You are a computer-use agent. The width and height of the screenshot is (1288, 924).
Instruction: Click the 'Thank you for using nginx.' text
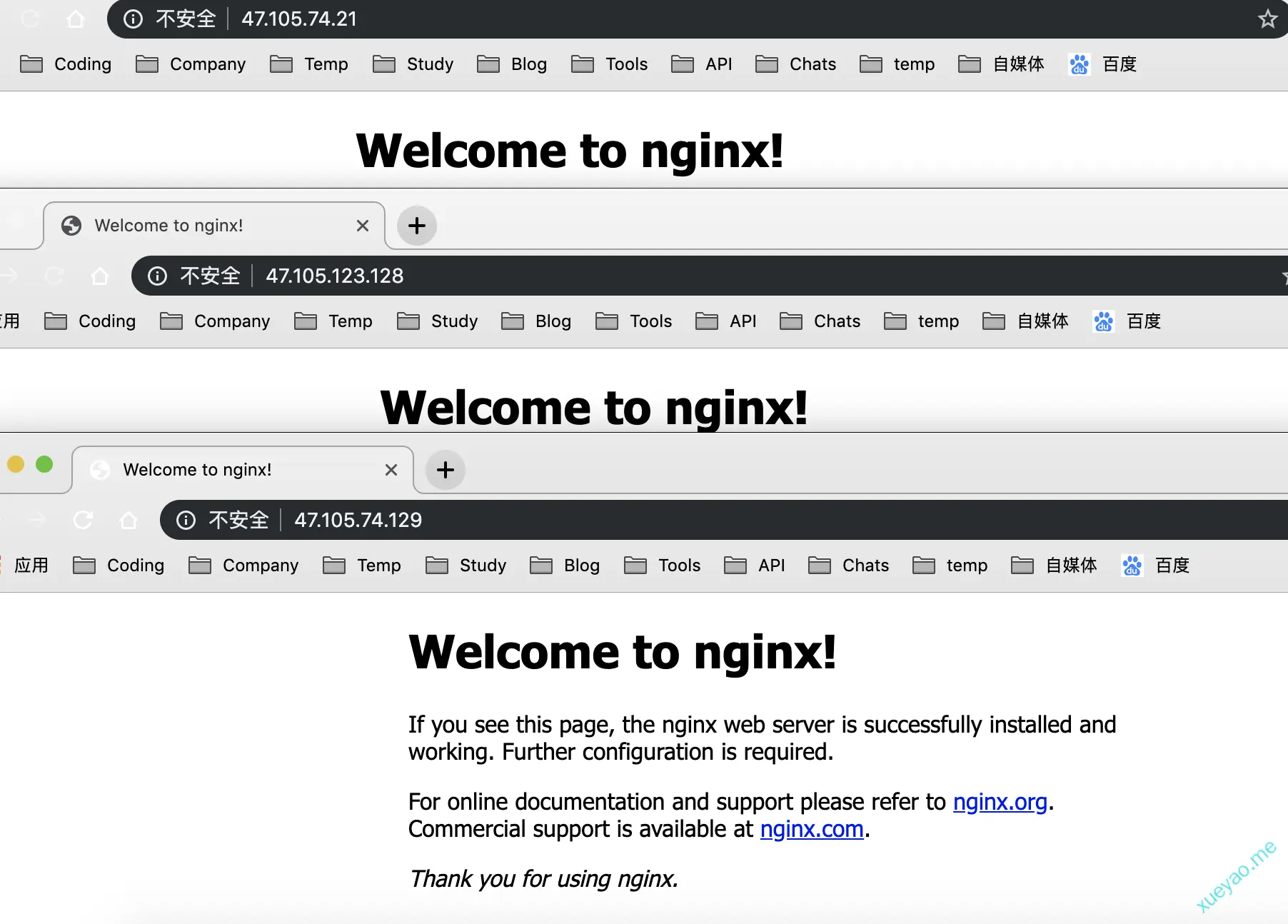point(543,879)
